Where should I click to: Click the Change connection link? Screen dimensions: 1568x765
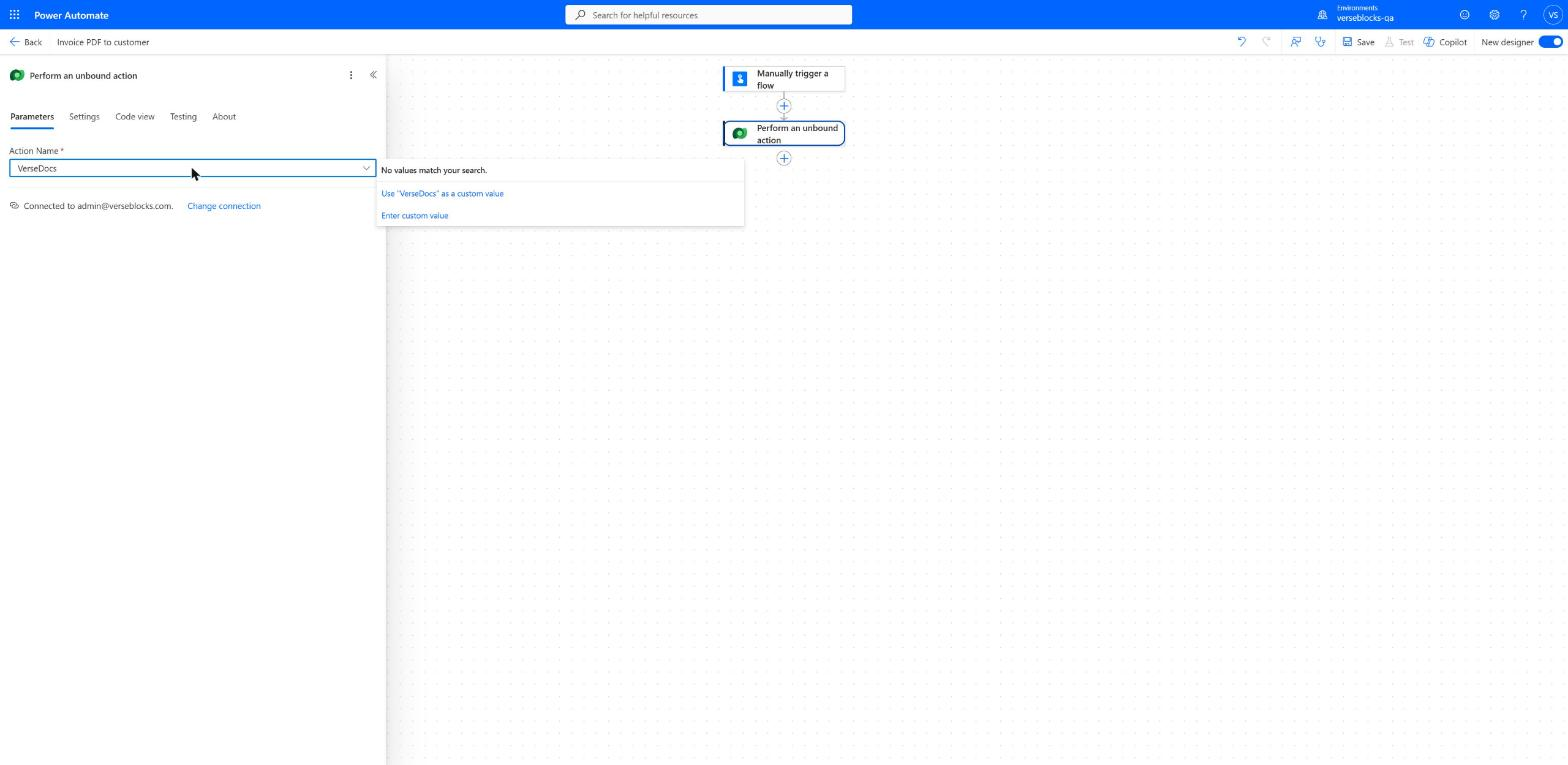click(224, 206)
